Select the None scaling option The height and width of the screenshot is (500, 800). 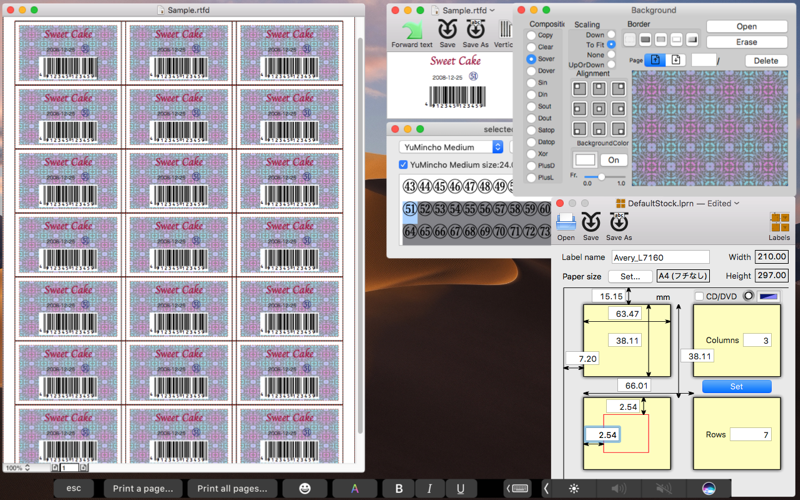[611, 55]
